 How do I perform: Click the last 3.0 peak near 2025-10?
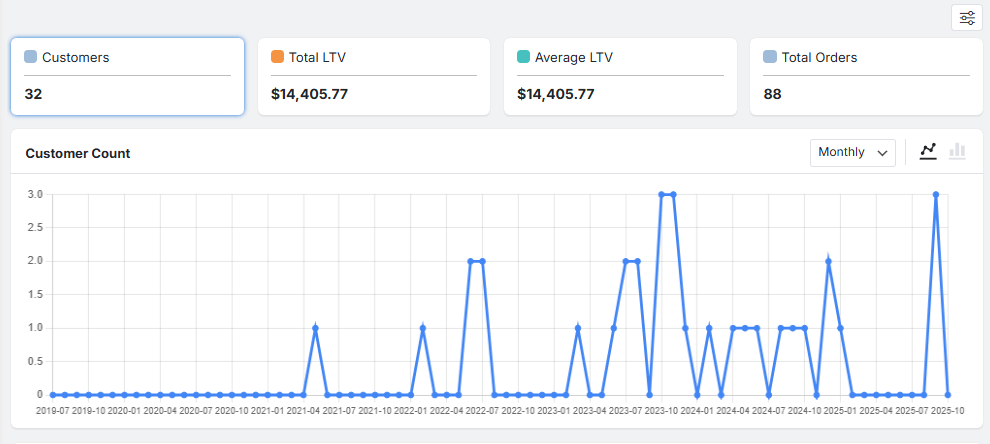[x=935, y=194]
